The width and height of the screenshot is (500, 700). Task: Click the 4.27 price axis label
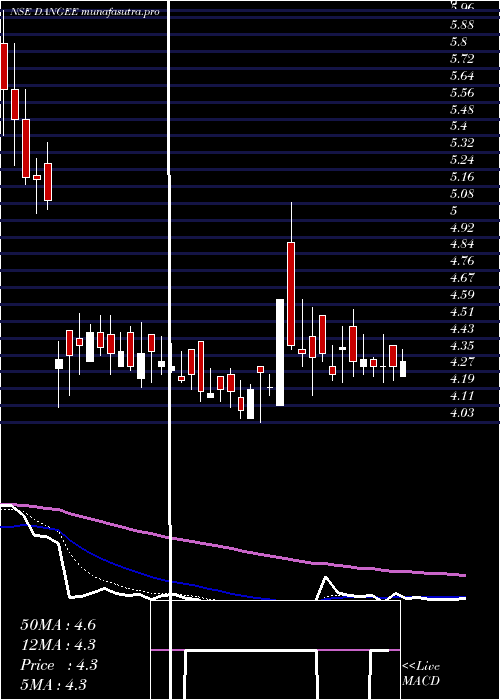(462, 362)
